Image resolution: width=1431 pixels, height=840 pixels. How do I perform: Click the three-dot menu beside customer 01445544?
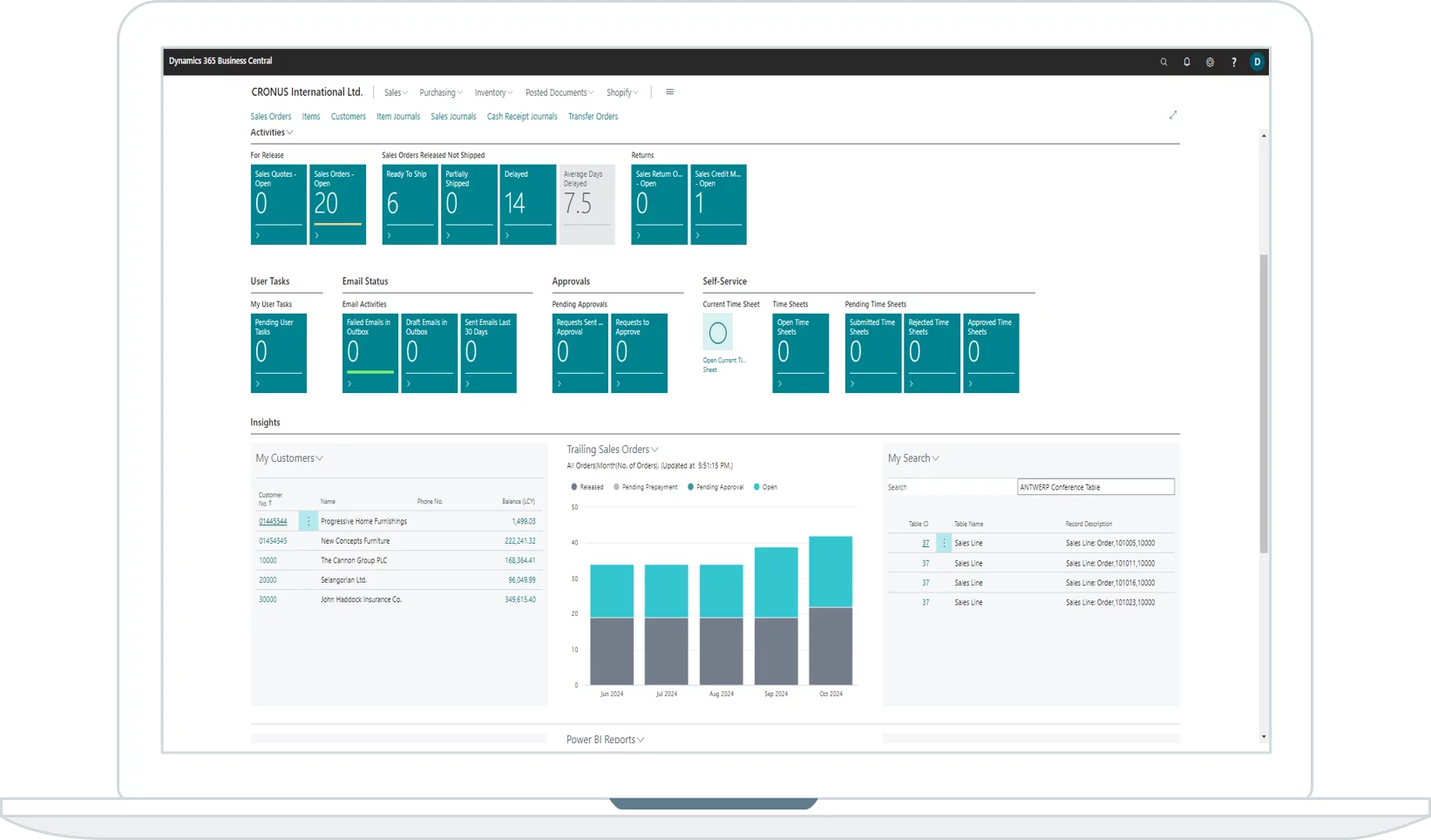(308, 521)
